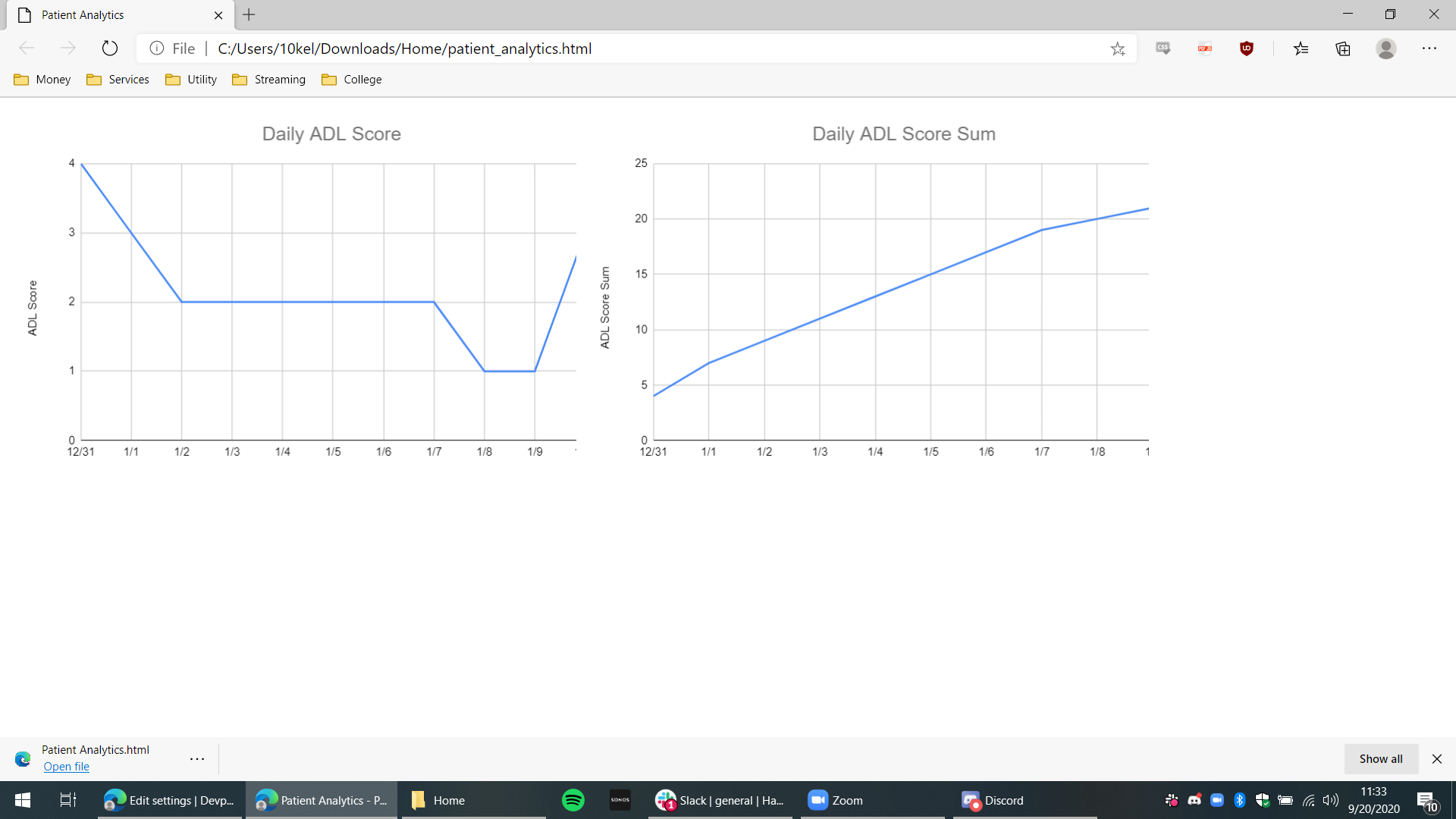The width and height of the screenshot is (1456, 819).
Task: Switch to Slack general taskbar window
Action: pos(720,800)
